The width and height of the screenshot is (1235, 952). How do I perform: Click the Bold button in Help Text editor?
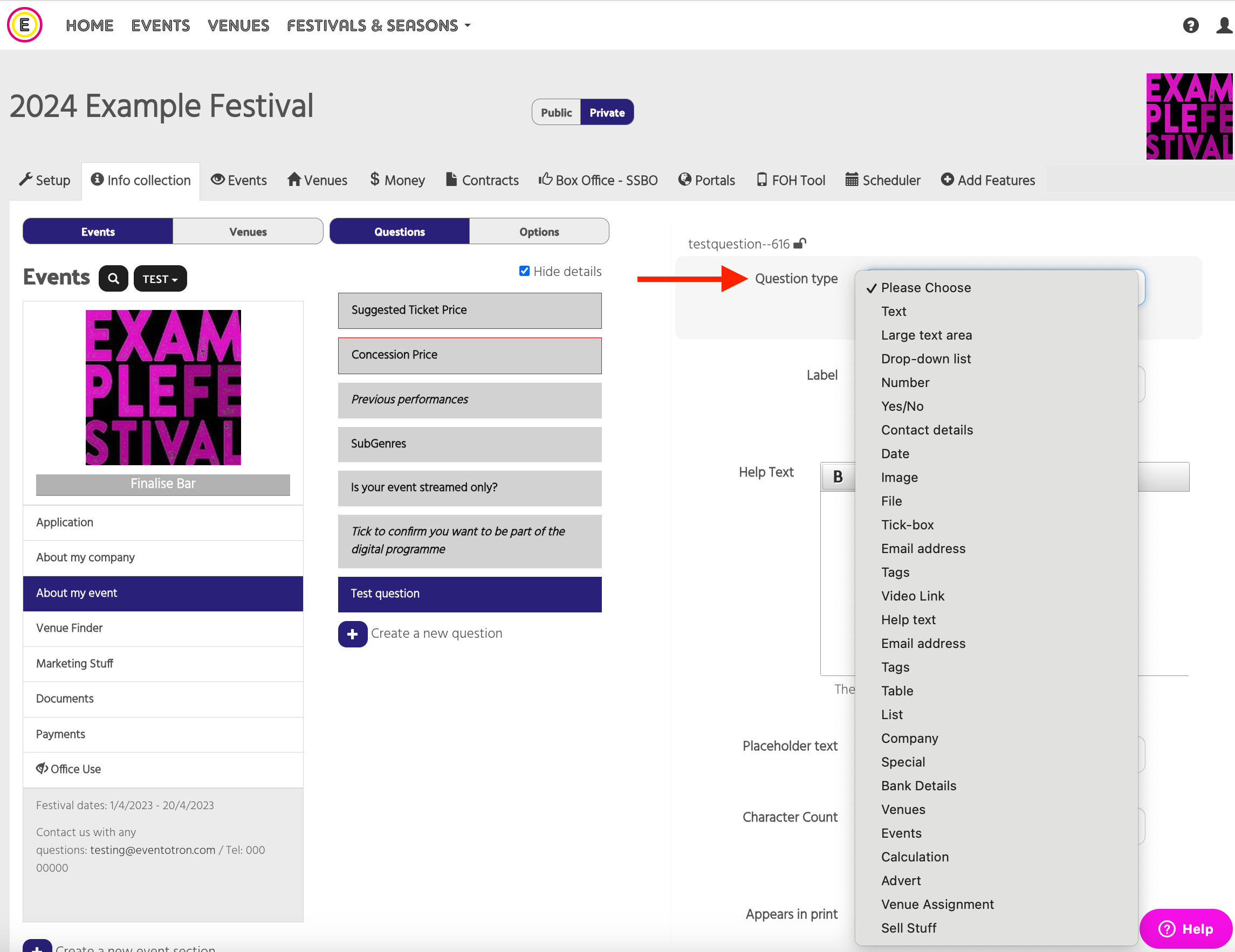pyautogui.click(x=838, y=477)
